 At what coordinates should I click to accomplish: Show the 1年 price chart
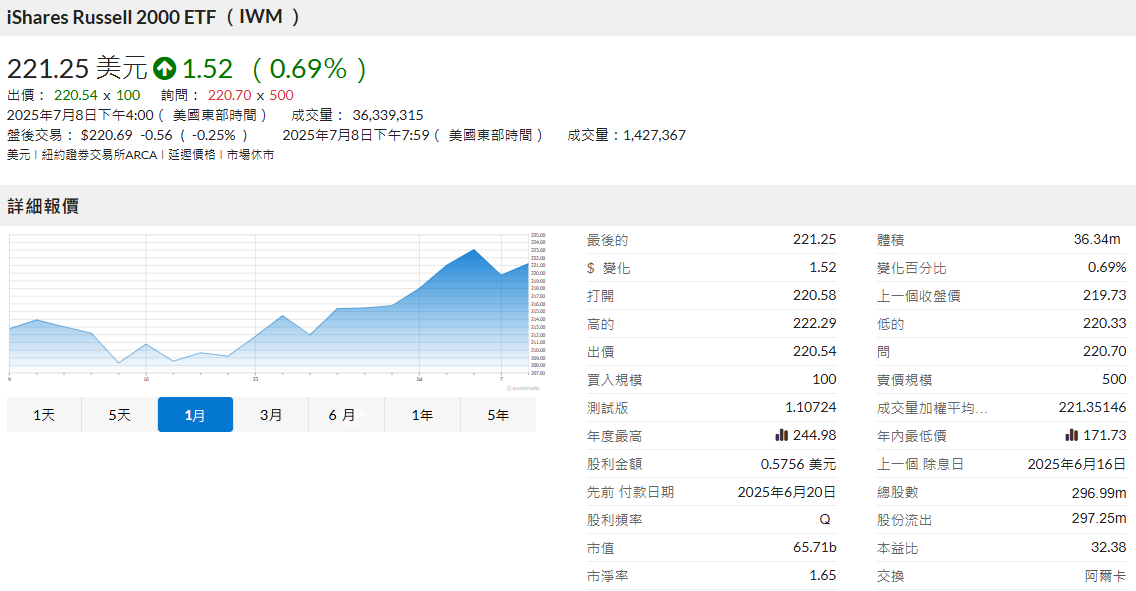tap(422, 415)
